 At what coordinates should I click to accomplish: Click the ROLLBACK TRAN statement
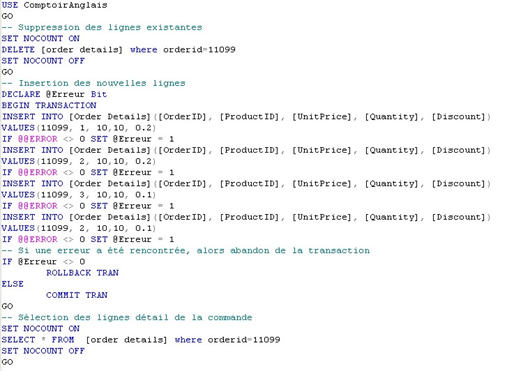click(82, 273)
